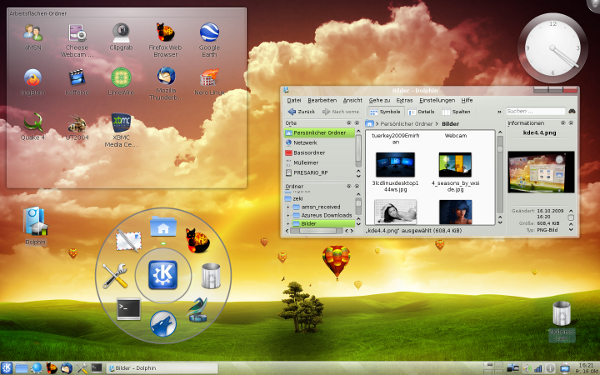Open the Extras menu
Screen dimensions: 600x375
[404, 100]
